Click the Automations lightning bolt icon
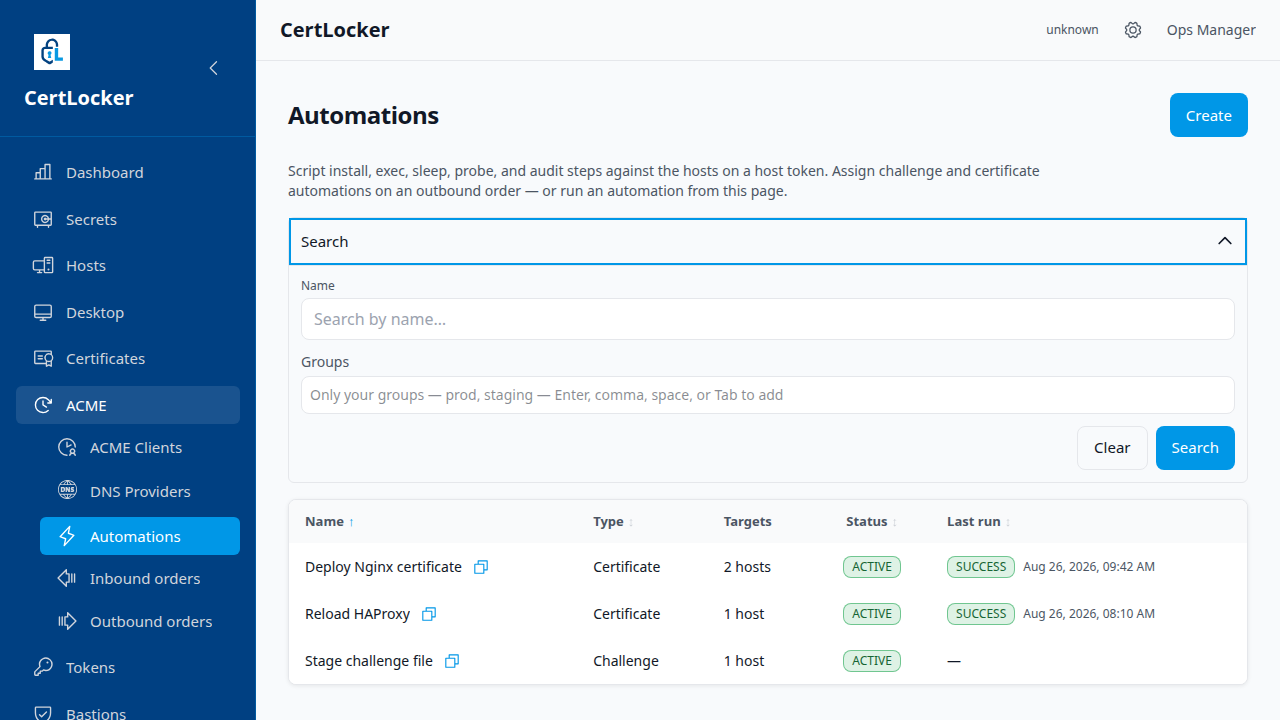Viewport: 1280px width, 720px height. pyautogui.click(x=67, y=536)
